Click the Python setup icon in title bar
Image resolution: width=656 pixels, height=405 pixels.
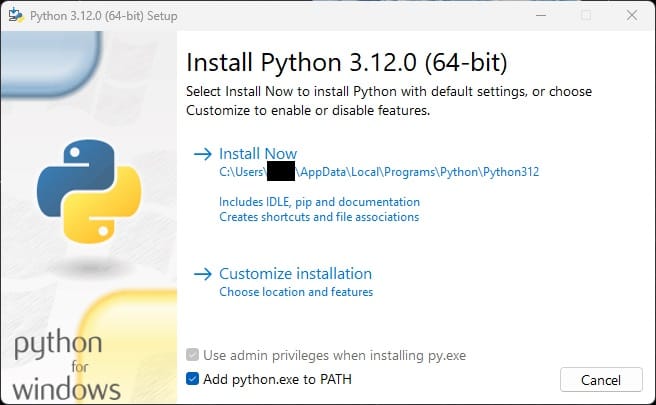point(15,15)
